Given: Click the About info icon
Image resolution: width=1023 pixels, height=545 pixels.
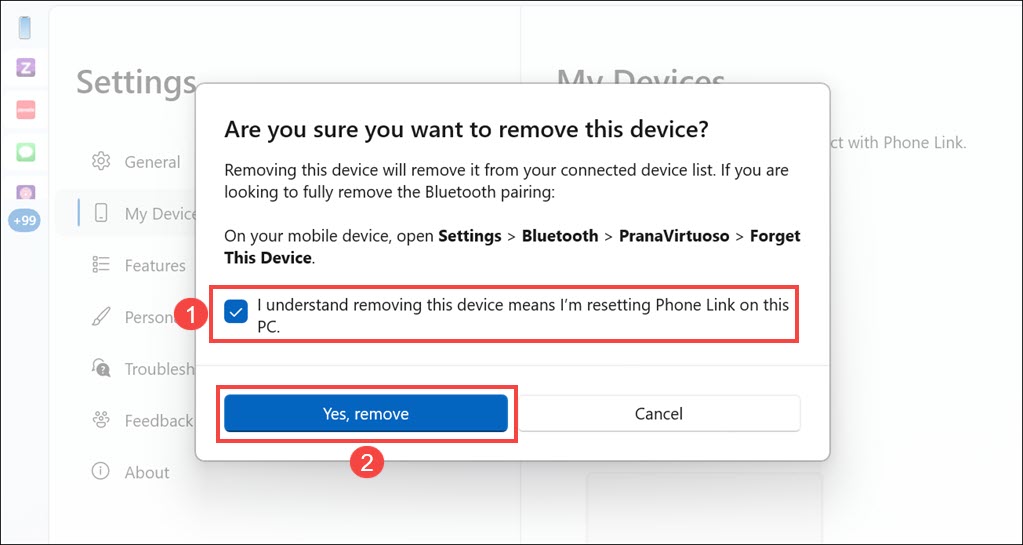Looking at the screenshot, I should [100, 472].
